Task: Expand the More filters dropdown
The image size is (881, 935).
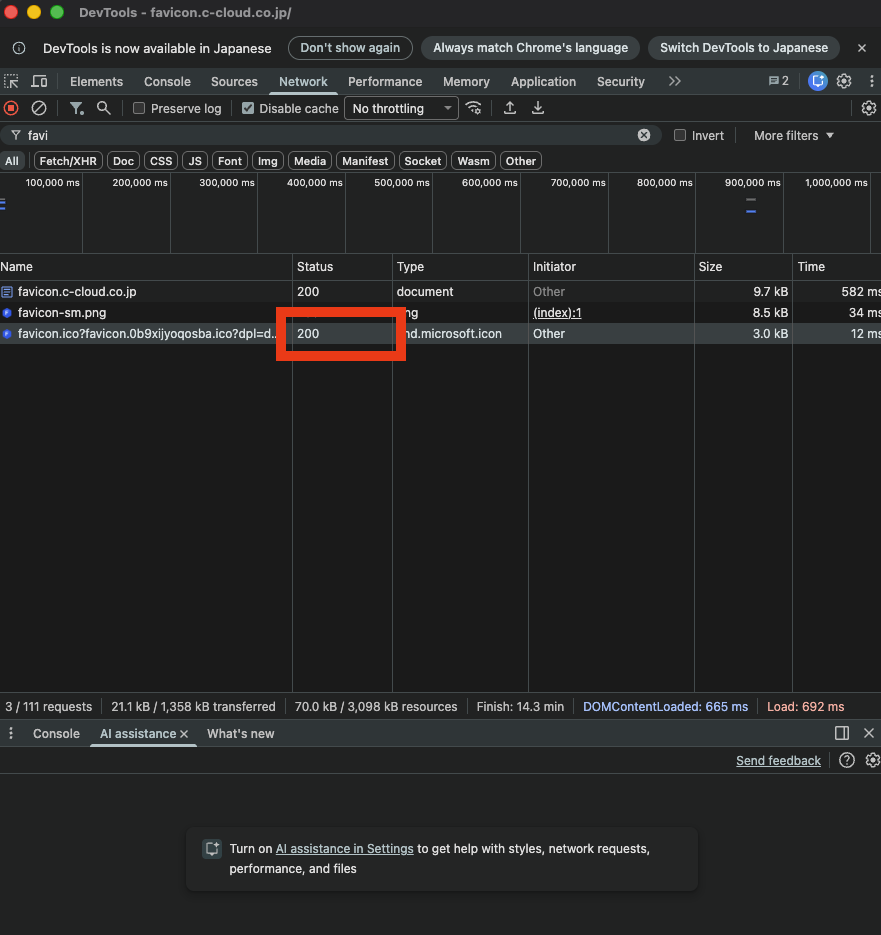Action: [794, 135]
